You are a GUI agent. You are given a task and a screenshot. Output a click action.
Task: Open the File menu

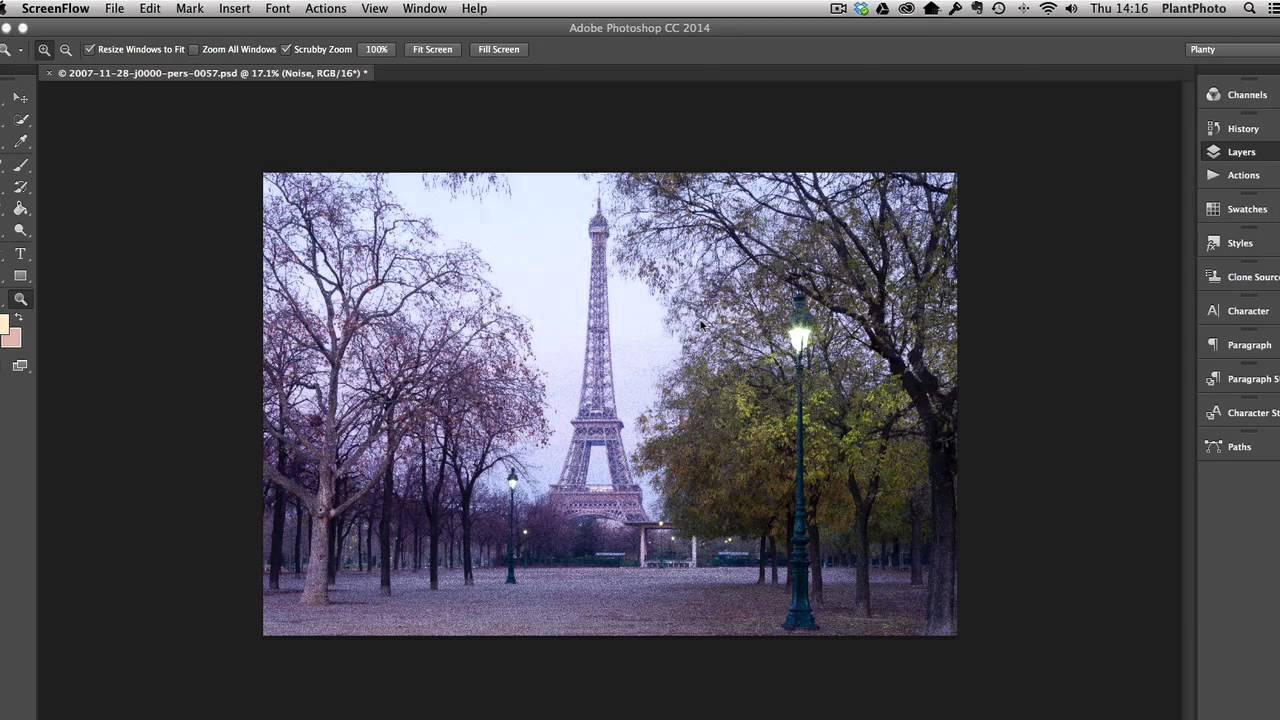tap(115, 8)
